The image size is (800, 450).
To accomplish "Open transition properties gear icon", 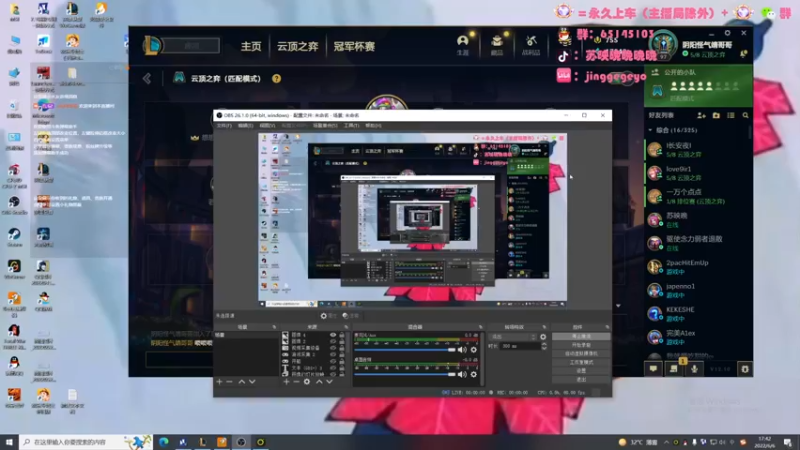I will point(543,337).
